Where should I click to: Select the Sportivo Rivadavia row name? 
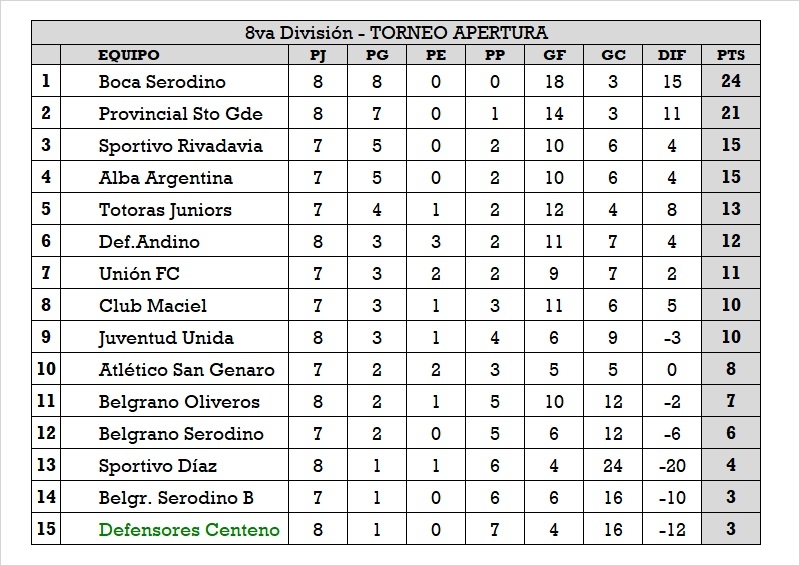point(180,146)
